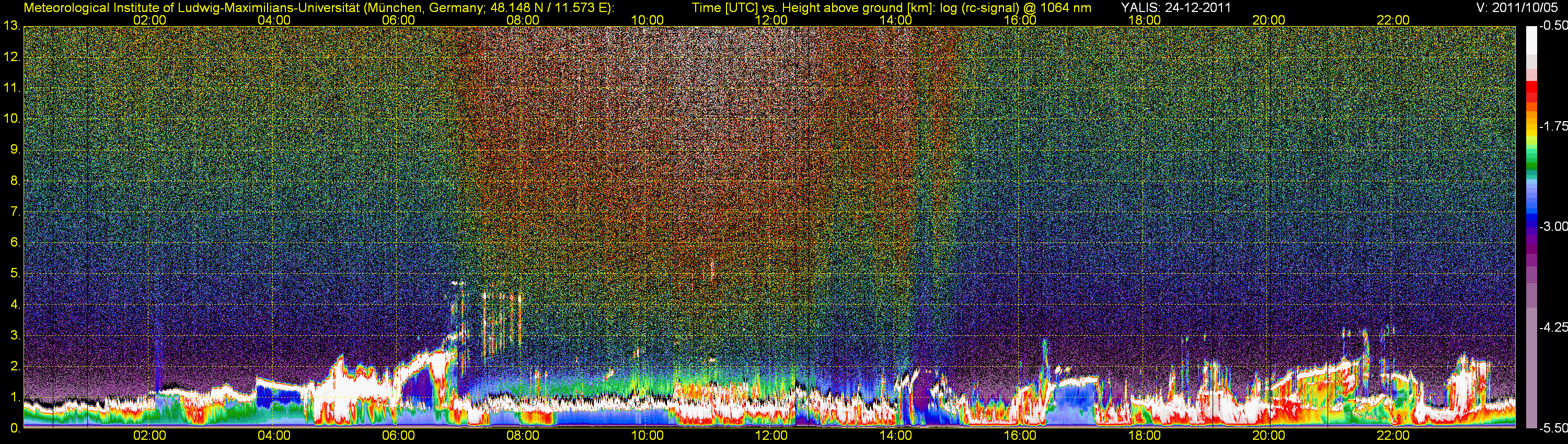Image resolution: width=1568 pixels, height=444 pixels.
Task: Click the -5.50 colorbar scale value
Action: click(1553, 428)
